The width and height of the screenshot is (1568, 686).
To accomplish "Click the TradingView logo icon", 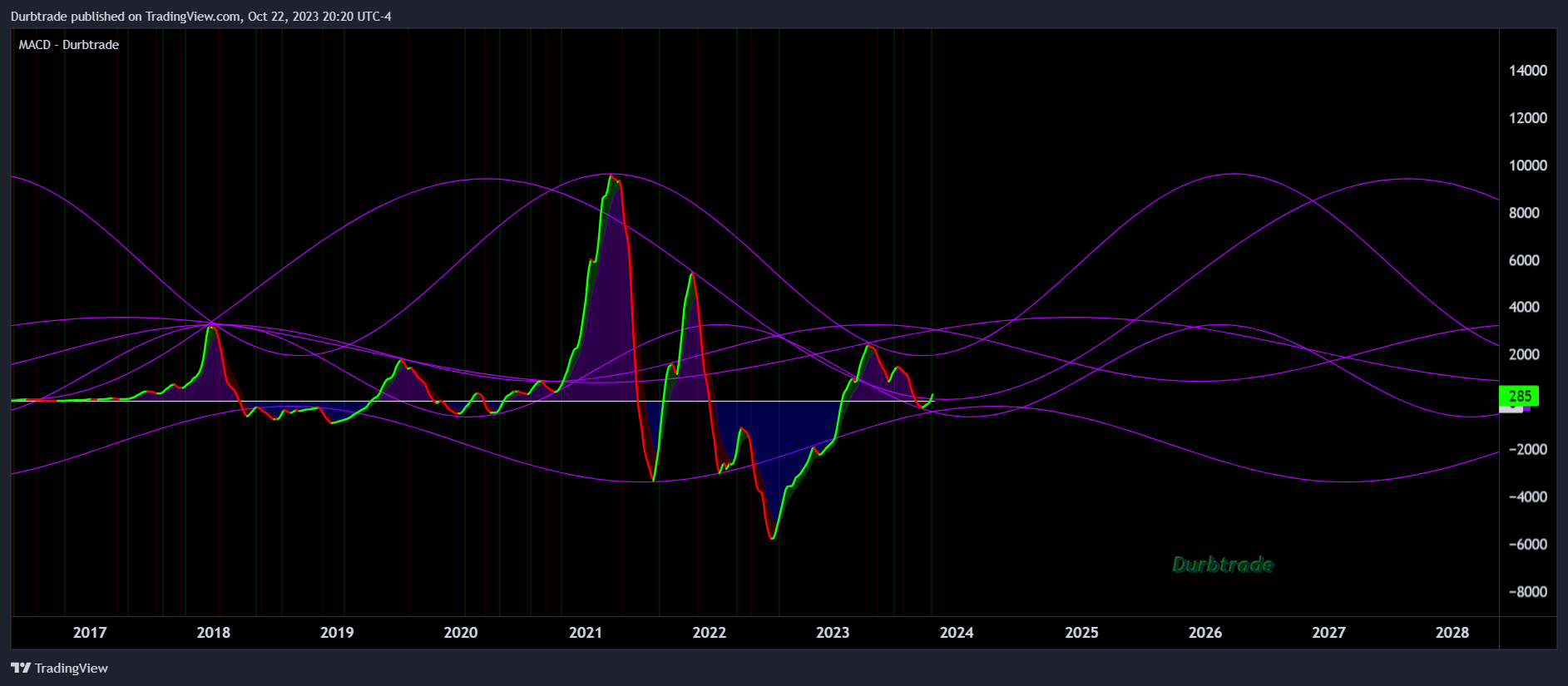I will [x=21, y=668].
